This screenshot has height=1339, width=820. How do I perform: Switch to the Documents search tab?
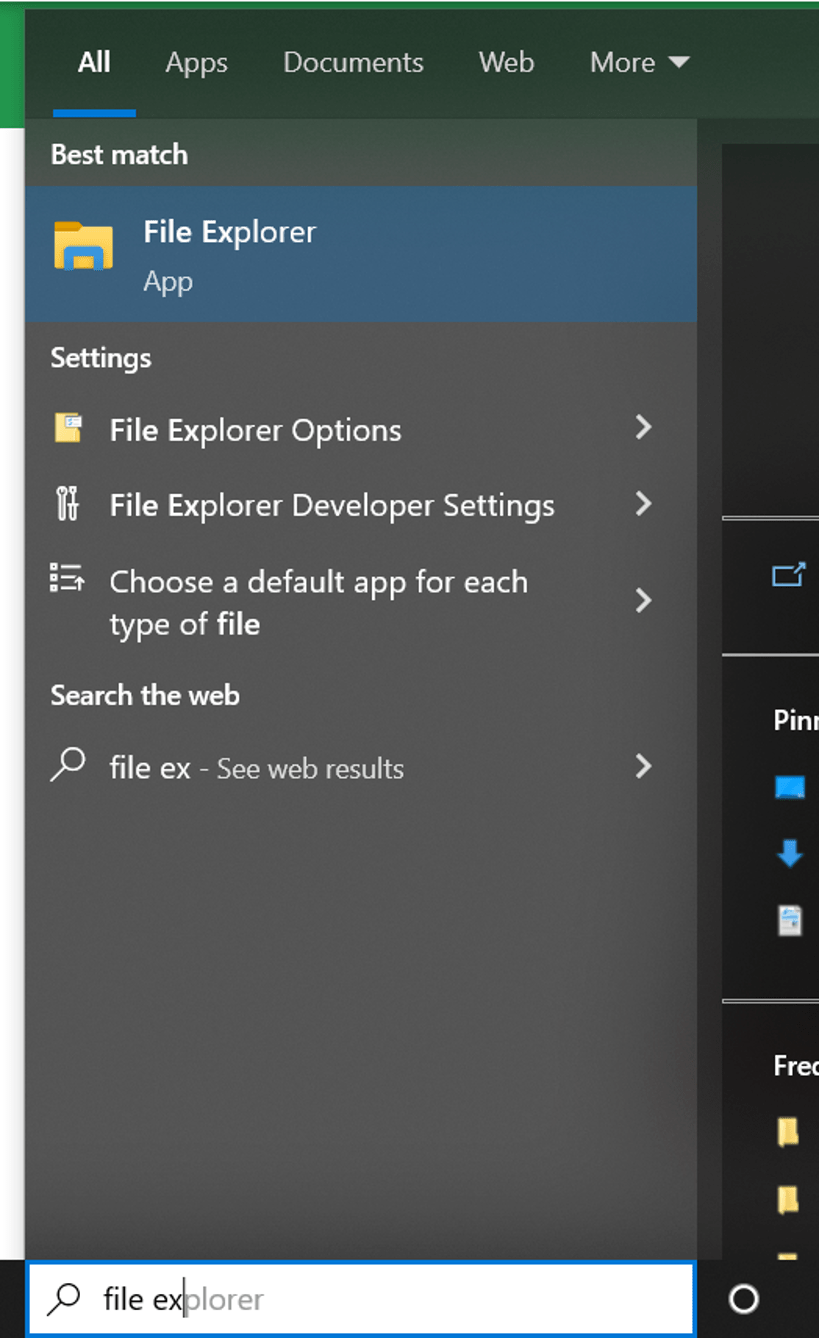tap(353, 62)
